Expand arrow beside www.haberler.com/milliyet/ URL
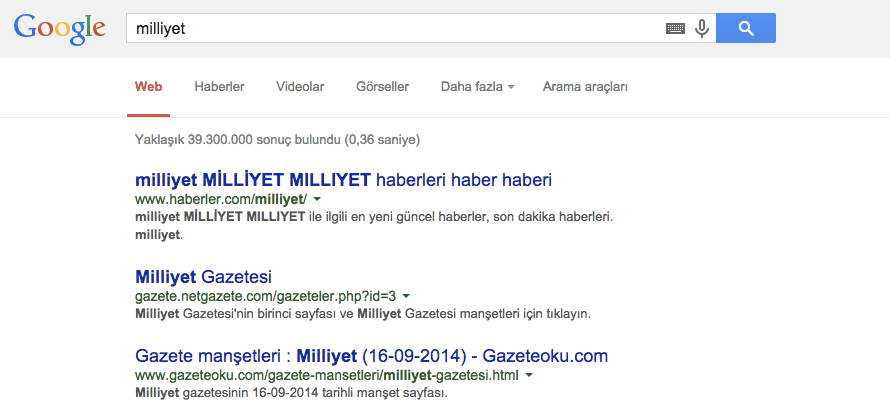890x413 pixels. 317,199
